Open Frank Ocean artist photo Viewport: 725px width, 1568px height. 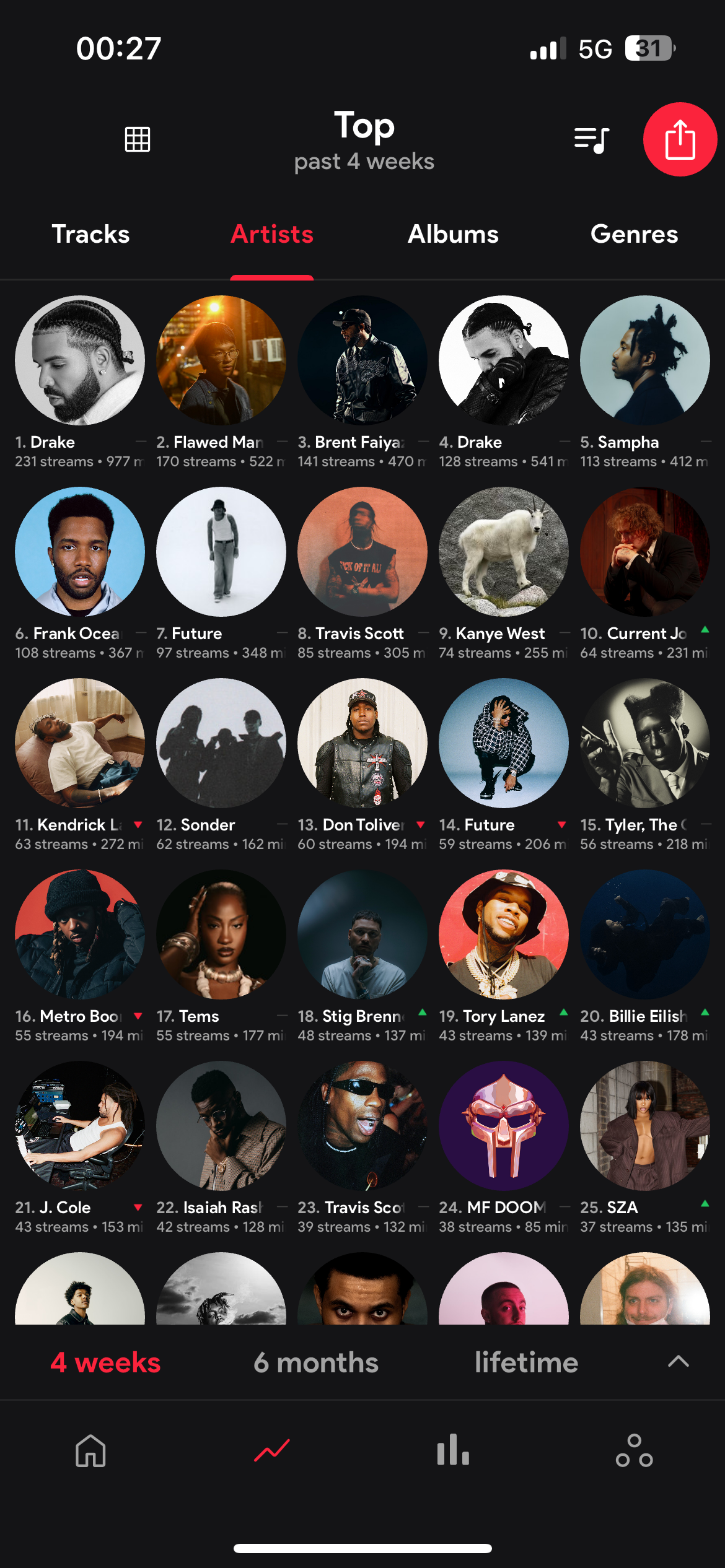click(x=80, y=552)
